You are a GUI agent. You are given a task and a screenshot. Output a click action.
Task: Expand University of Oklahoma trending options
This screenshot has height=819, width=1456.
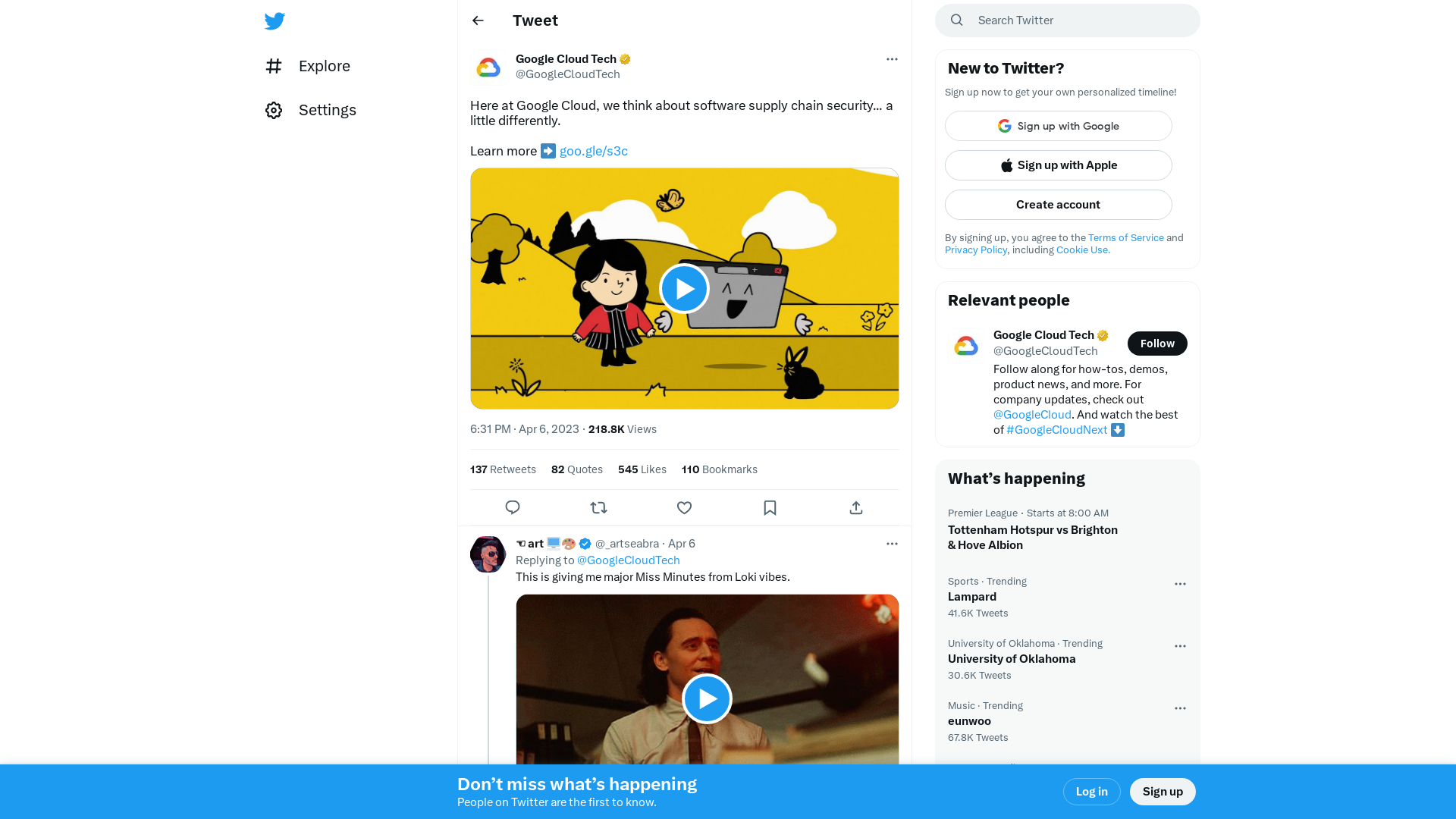click(1180, 645)
